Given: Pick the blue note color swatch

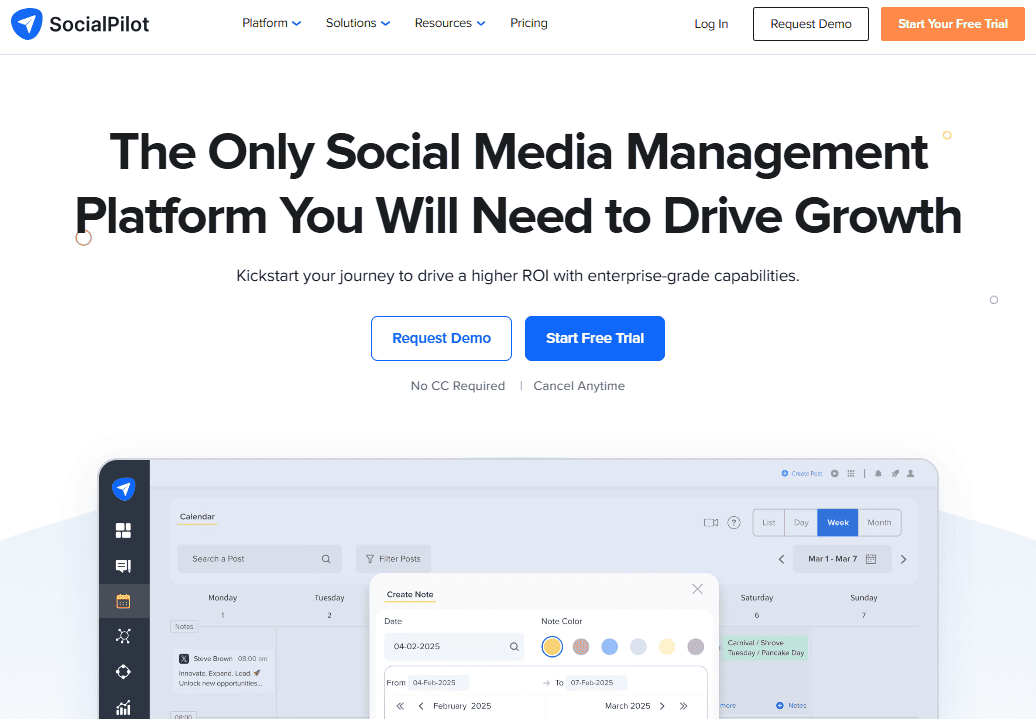Looking at the screenshot, I should pos(610,647).
